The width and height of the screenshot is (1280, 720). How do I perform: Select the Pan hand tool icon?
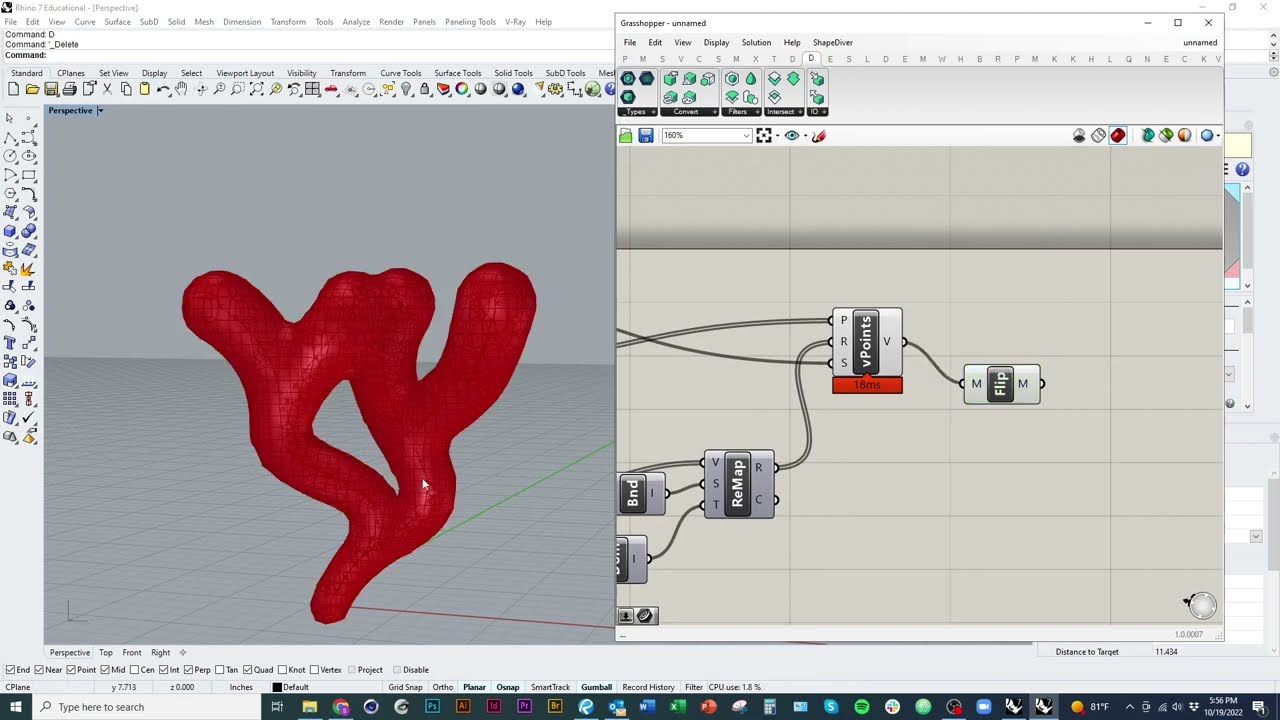click(x=181, y=89)
